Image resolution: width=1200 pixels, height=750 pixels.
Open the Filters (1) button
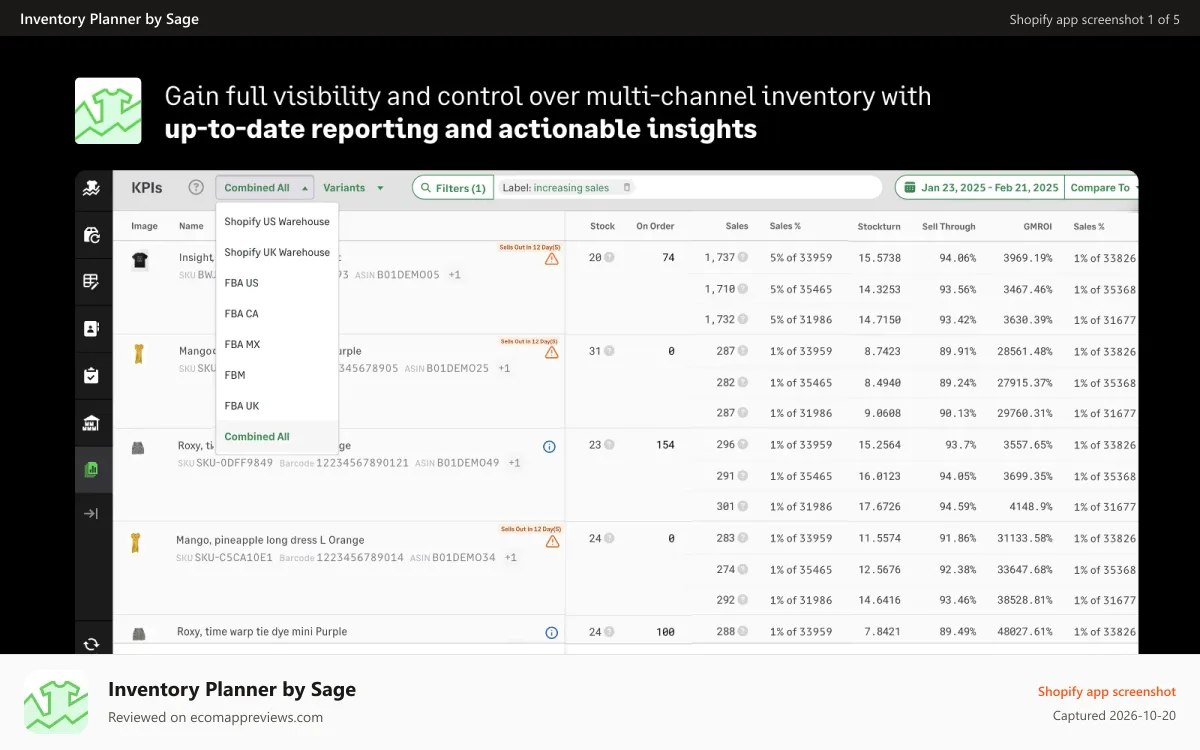pos(453,187)
